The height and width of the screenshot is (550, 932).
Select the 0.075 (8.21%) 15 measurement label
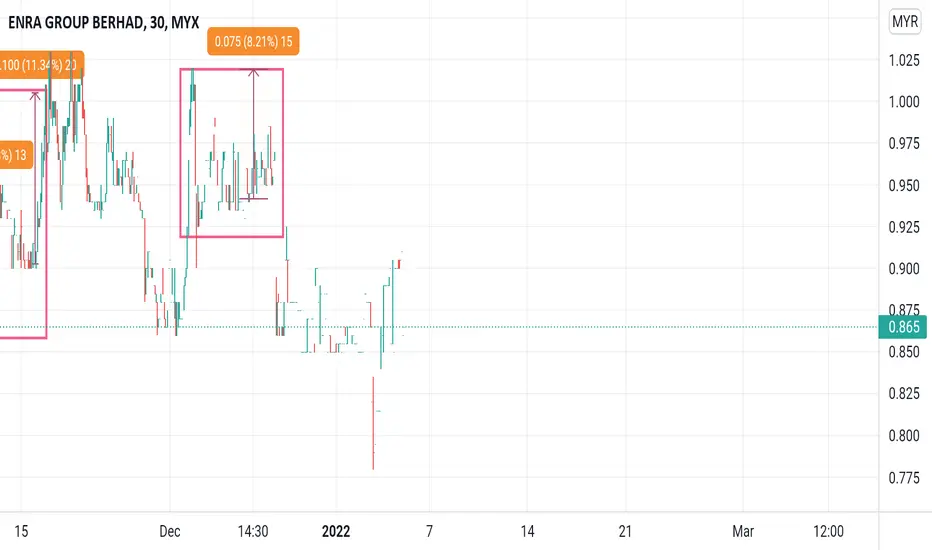(x=253, y=42)
